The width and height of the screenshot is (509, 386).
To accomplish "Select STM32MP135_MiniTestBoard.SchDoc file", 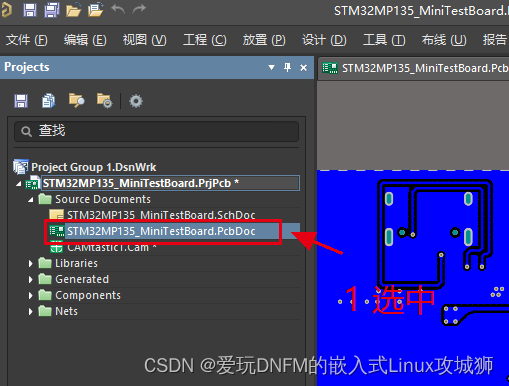I will pyautogui.click(x=161, y=215).
